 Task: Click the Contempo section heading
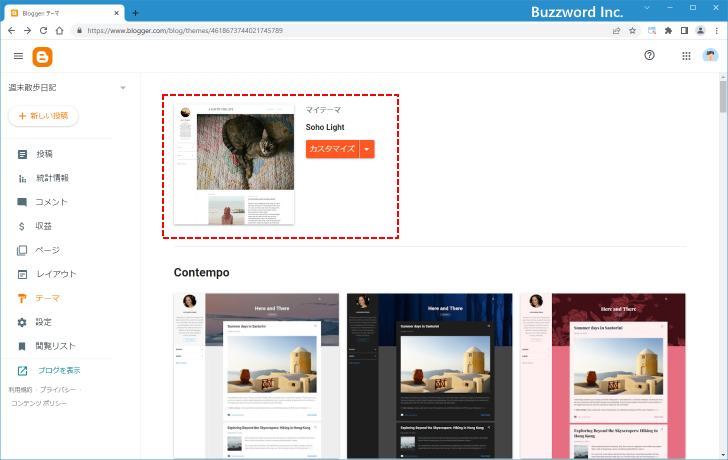click(202, 272)
